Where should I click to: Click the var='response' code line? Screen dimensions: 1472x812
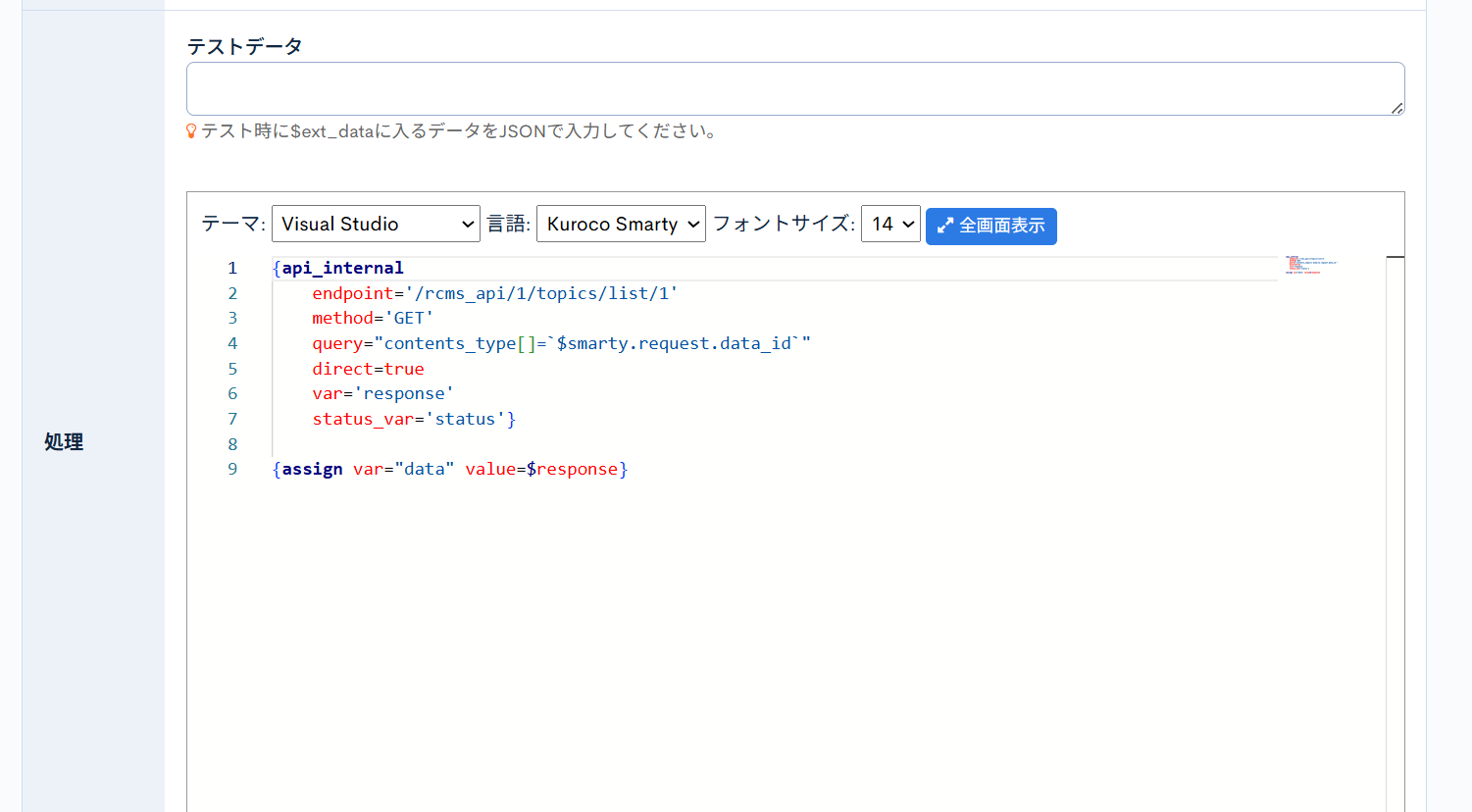point(382,393)
